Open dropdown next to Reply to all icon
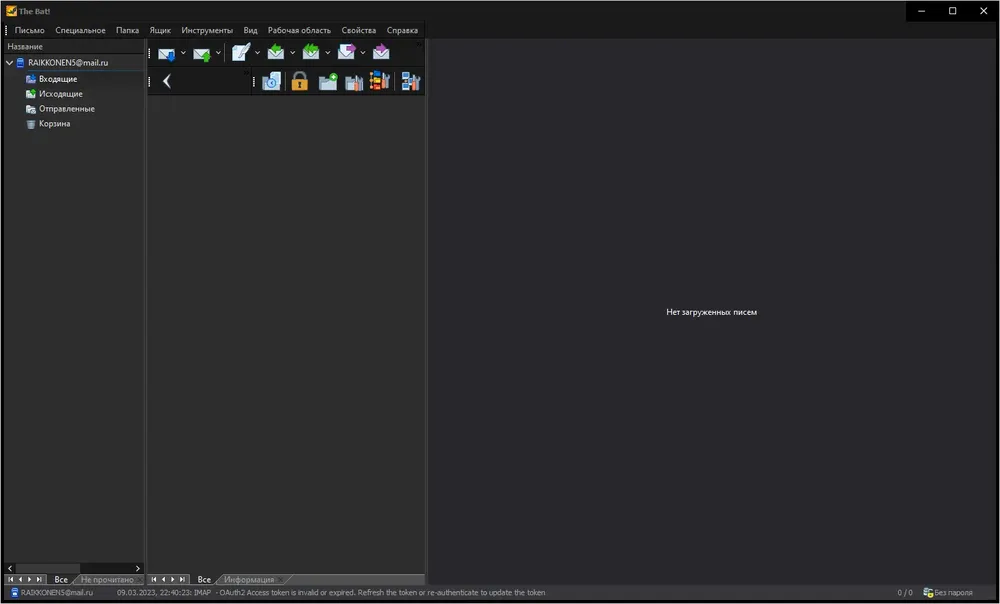The width and height of the screenshot is (1000, 604). [x=327, y=53]
